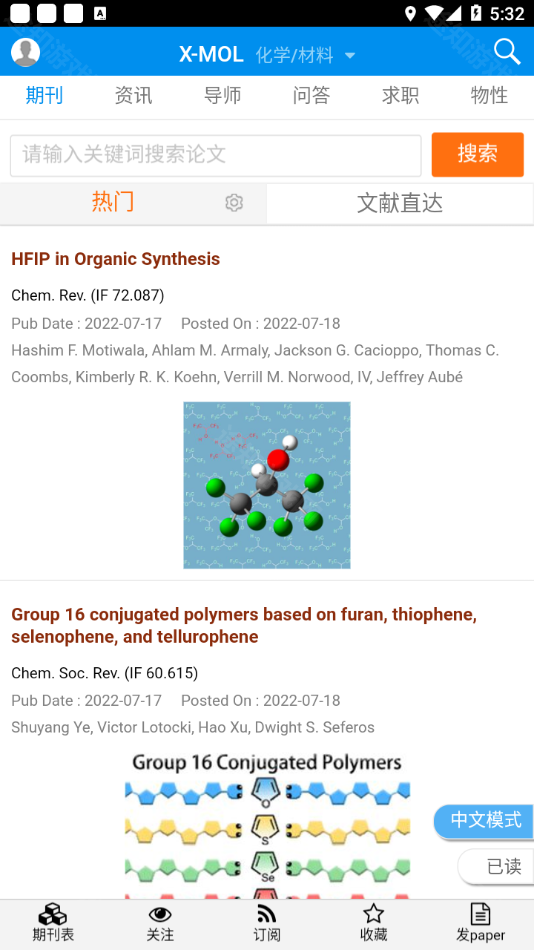Select the 文献直达 tab
The height and width of the screenshot is (950, 534).
coord(400,204)
